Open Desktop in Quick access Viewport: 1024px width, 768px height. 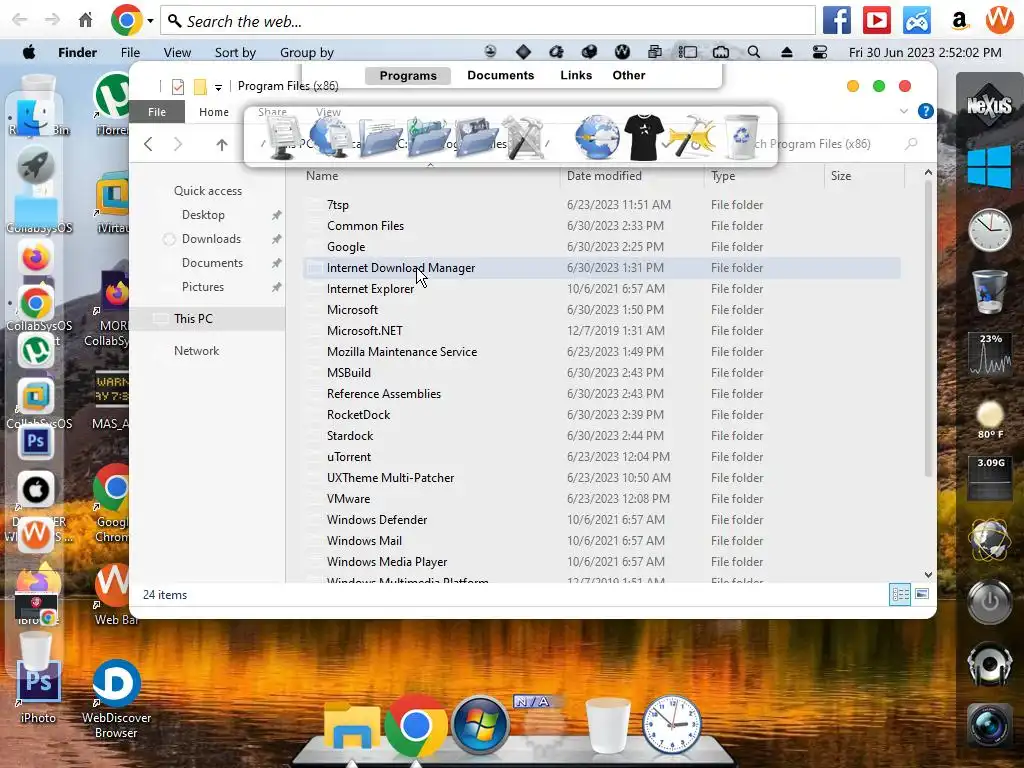[x=203, y=215]
